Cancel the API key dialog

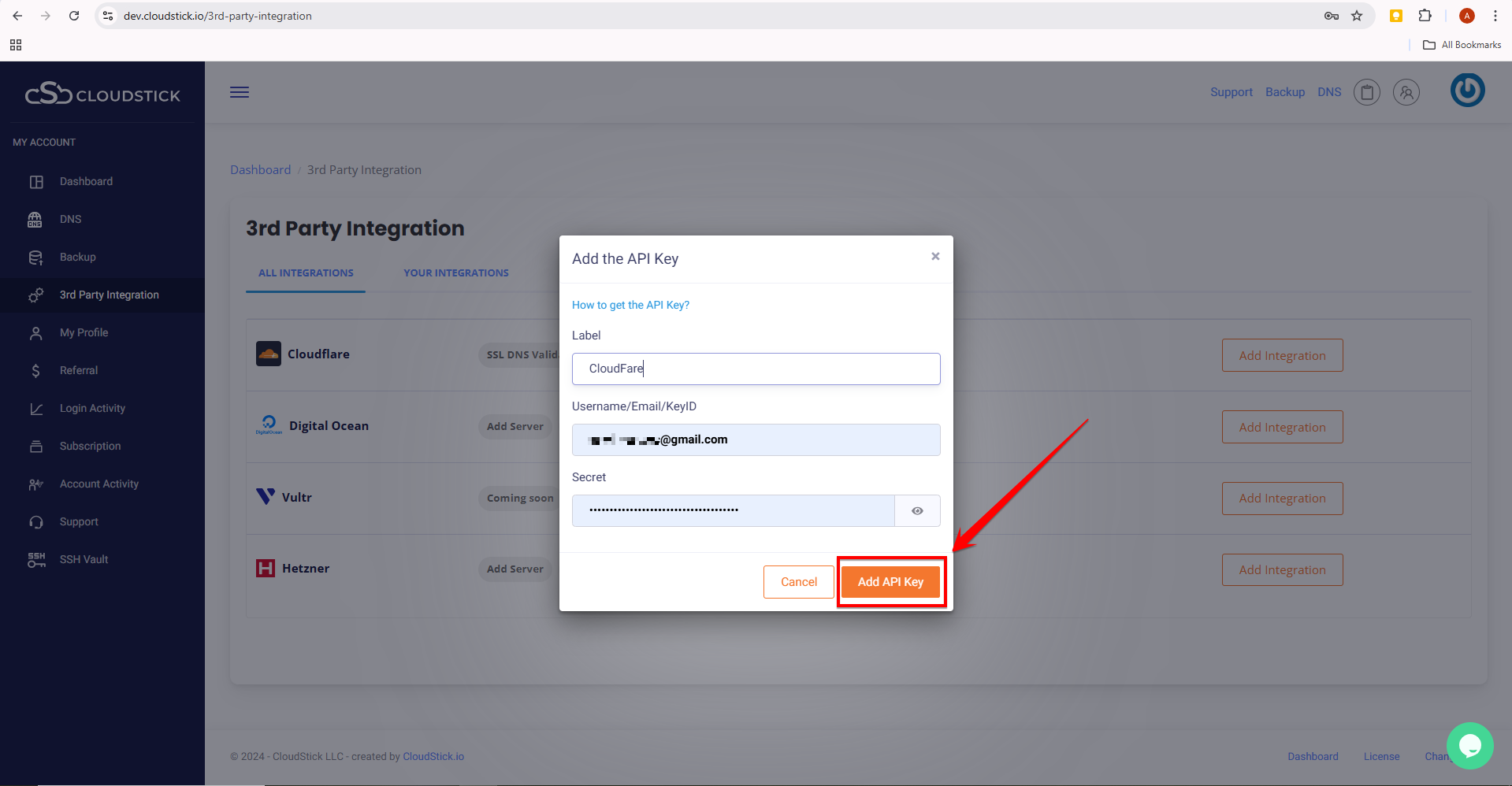point(798,582)
